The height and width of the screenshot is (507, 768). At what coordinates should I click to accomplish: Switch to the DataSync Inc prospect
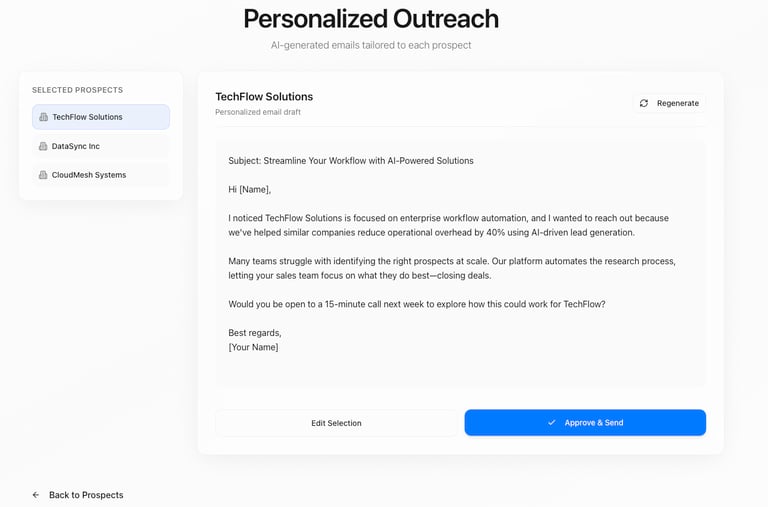pyautogui.click(x=100, y=146)
